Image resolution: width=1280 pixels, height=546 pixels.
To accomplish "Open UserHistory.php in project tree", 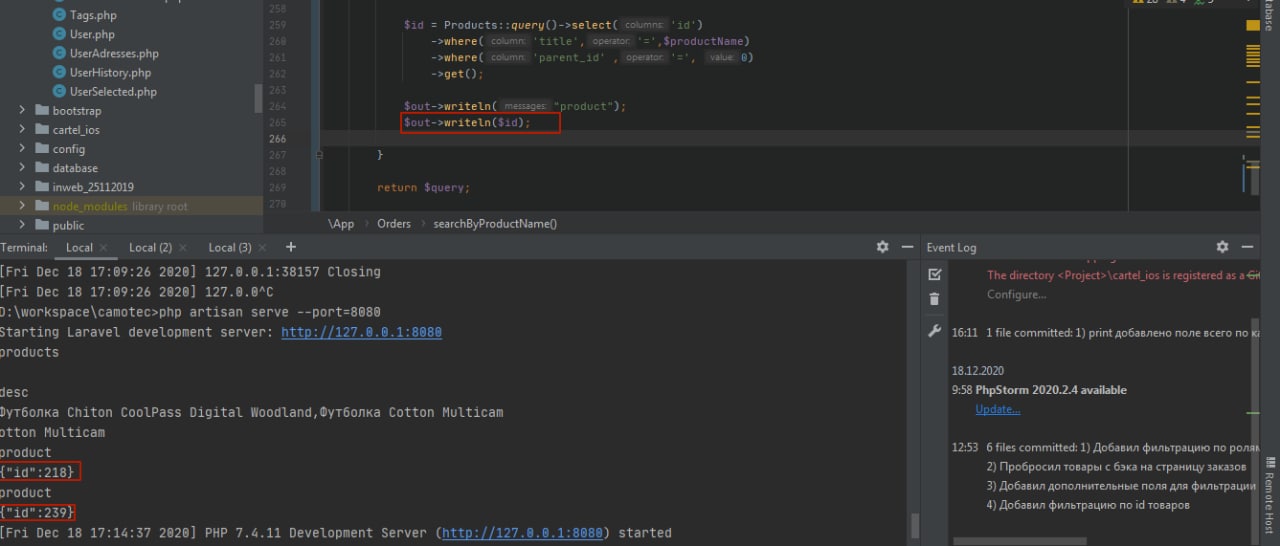I will (x=110, y=73).
